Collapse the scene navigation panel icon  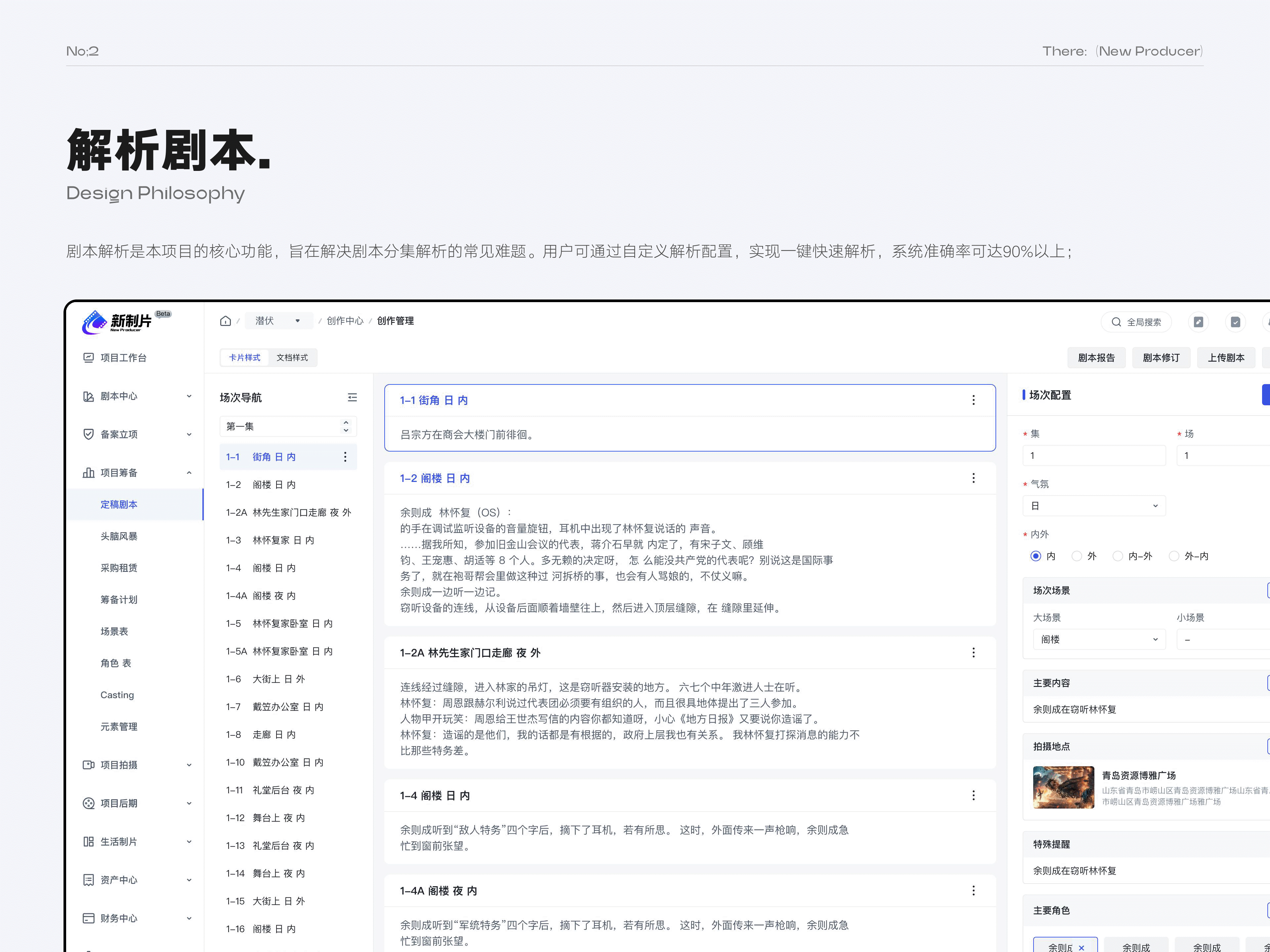352,397
